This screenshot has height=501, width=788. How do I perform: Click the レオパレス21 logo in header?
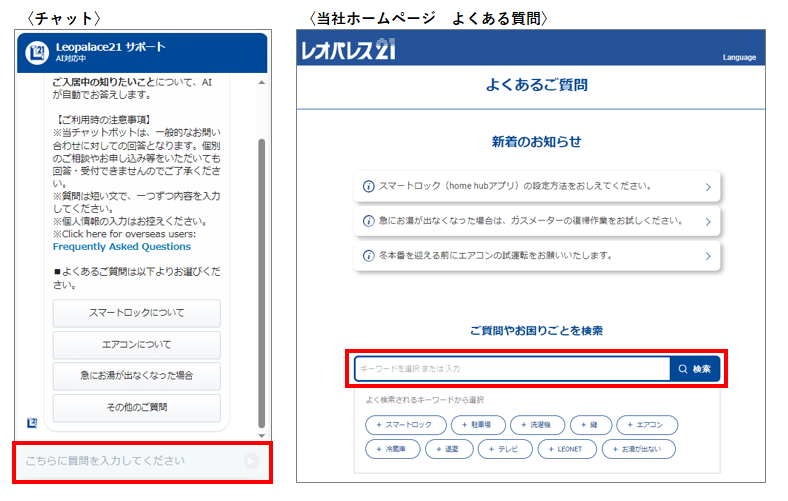347,52
